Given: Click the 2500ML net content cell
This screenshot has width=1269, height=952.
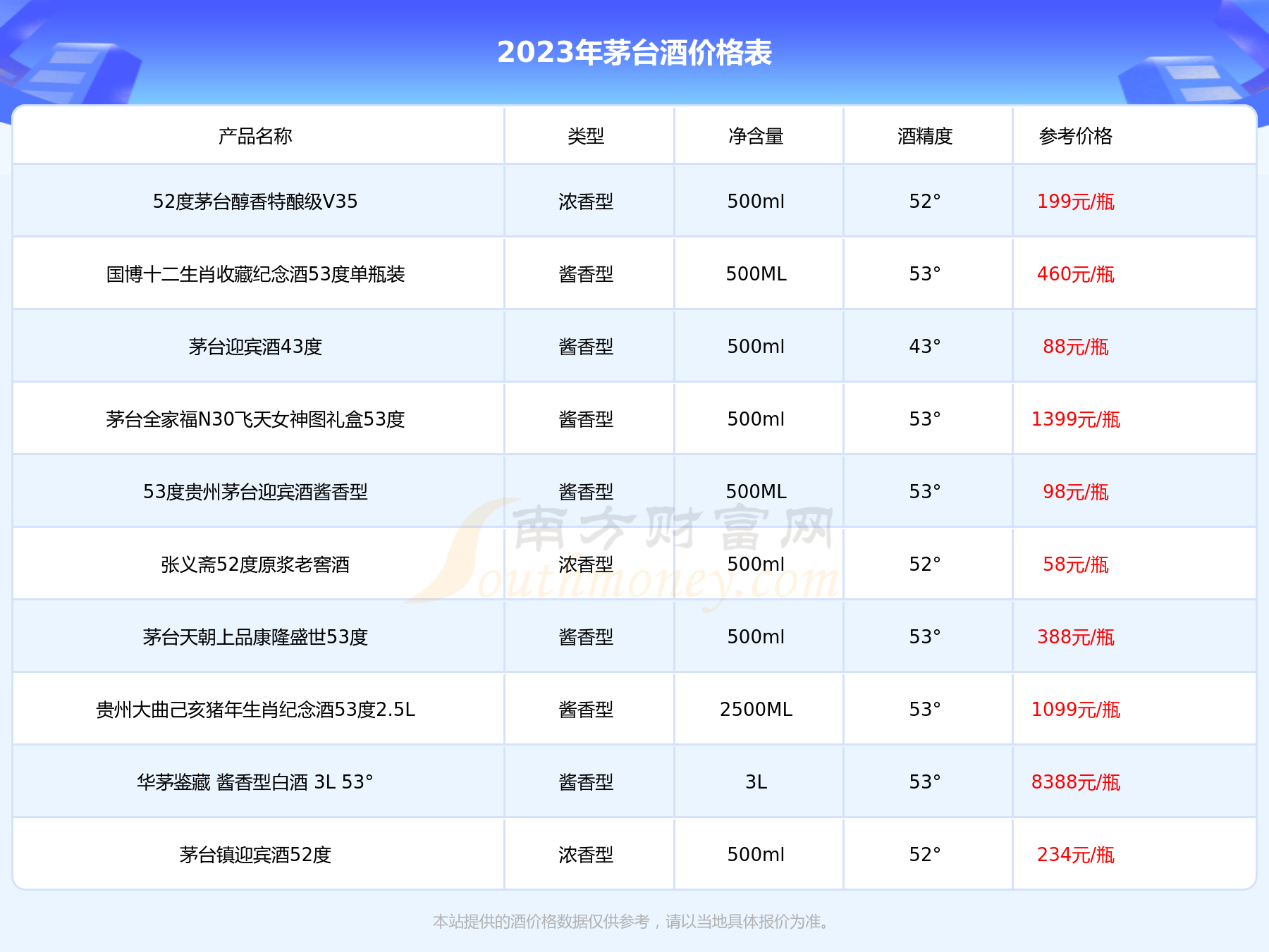Looking at the screenshot, I should coord(756,710).
